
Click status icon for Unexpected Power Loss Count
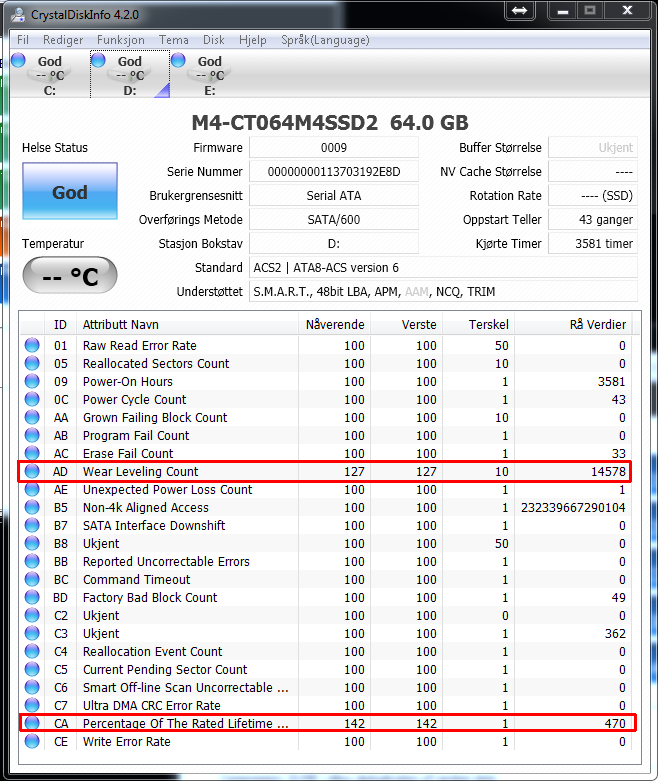click(32, 490)
